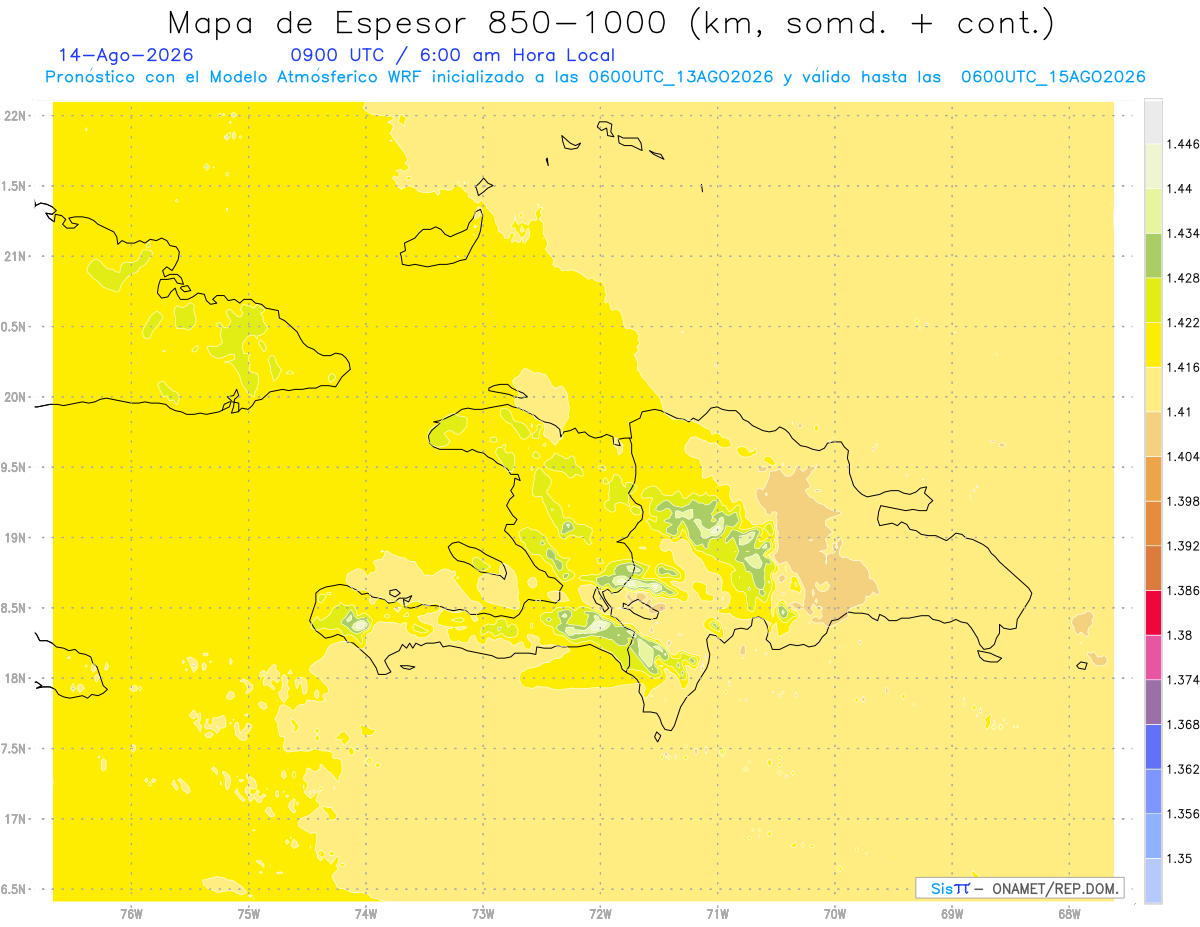Select the tan swatch between 1.404 and 1.41
The image size is (1200, 927).
[1153, 433]
